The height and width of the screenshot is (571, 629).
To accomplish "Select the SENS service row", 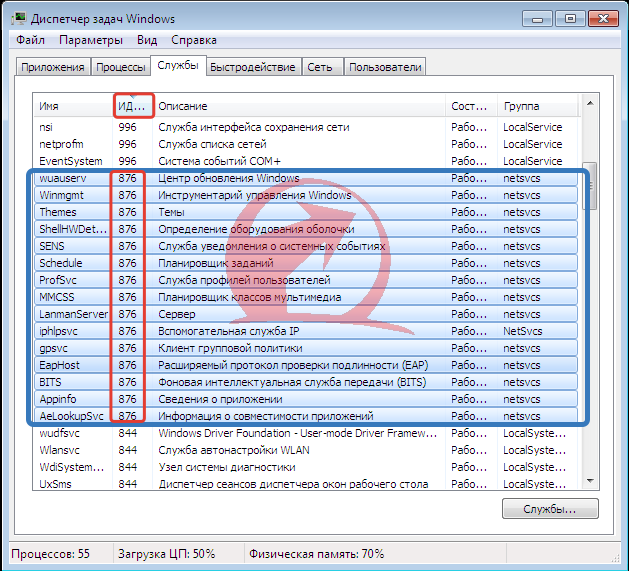I will coord(306,246).
